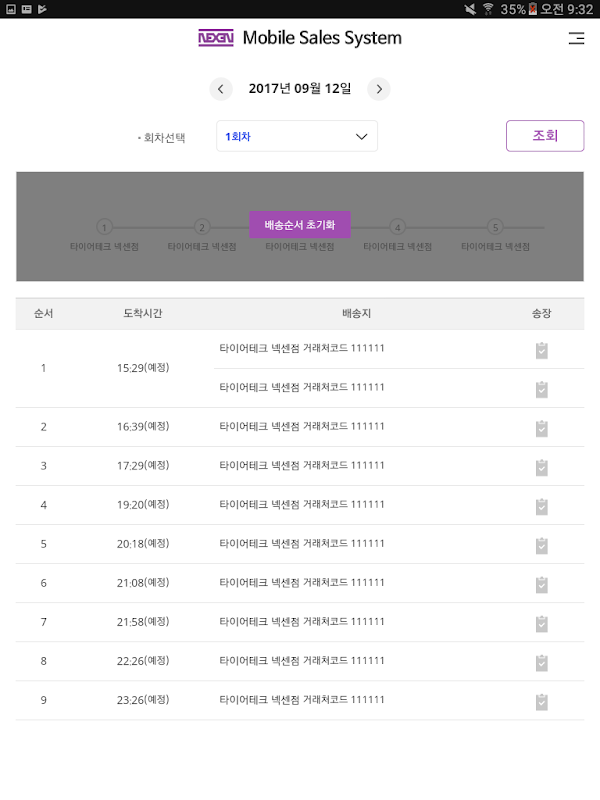Click the 배송순서 초기화 button

tap(300, 225)
